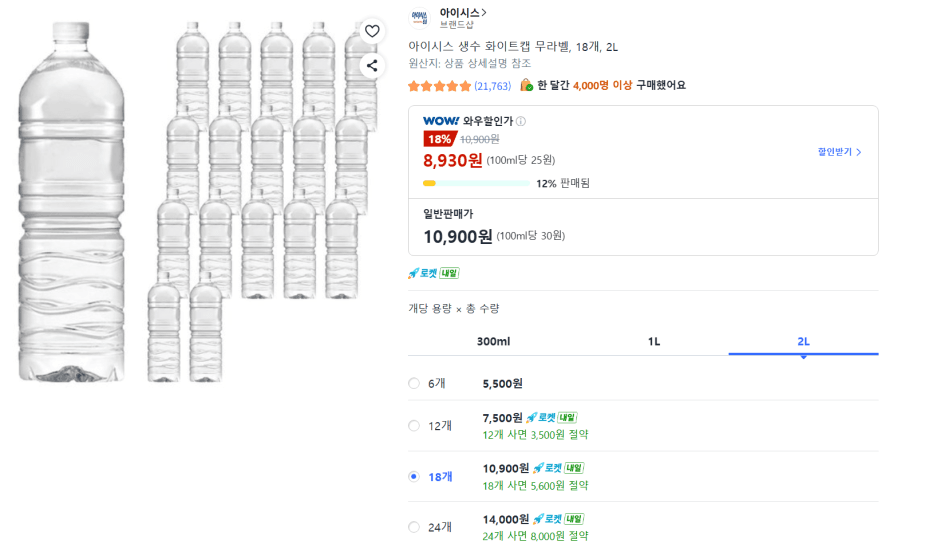This screenshot has width=929, height=551.
Task: Click the 아이시스 brand logo icon
Action: tap(420, 18)
